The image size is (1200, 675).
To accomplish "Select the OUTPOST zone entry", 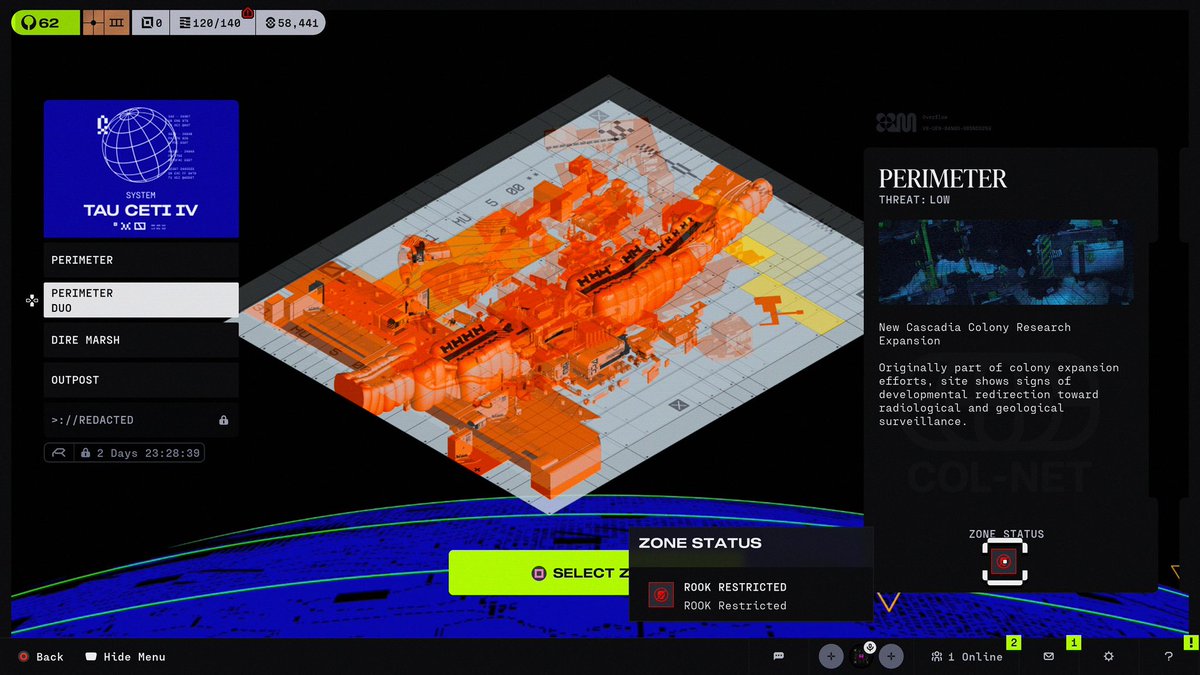I will (x=141, y=380).
